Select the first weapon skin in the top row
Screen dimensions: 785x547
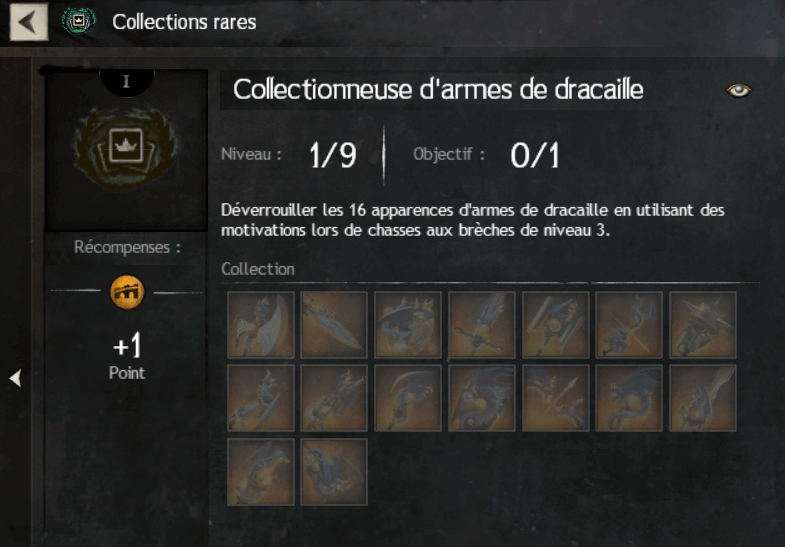tap(261, 325)
